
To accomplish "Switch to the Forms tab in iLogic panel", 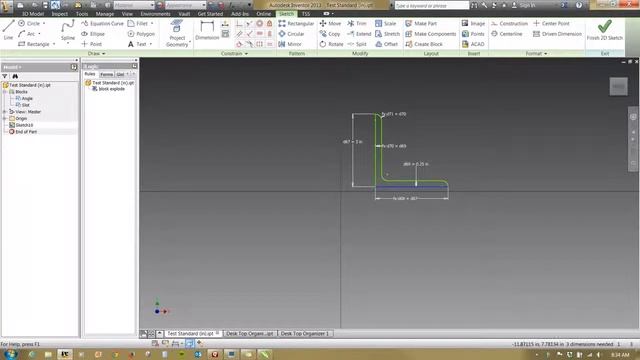I will (x=107, y=74).
